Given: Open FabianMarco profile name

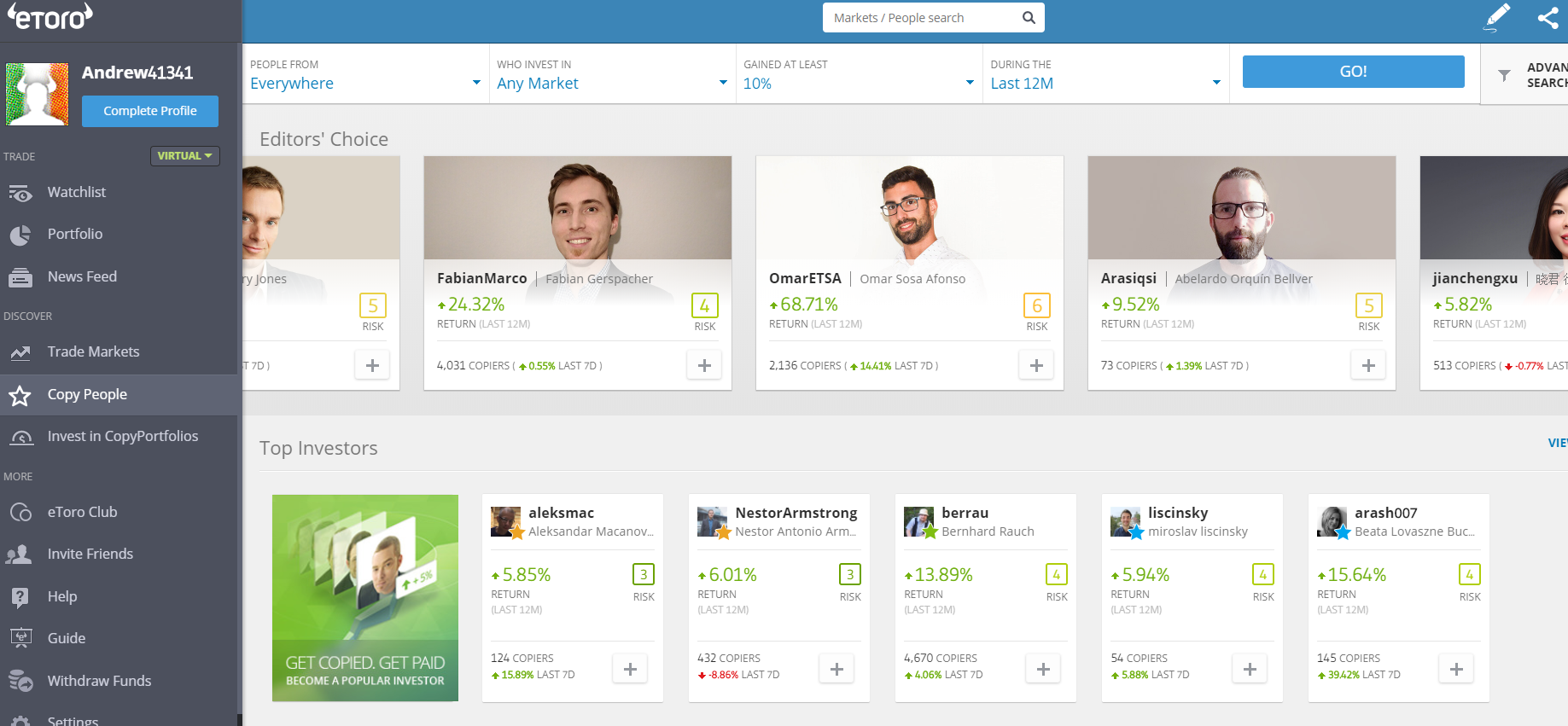Looking at the screenshot, I should [x=482, y=278].
